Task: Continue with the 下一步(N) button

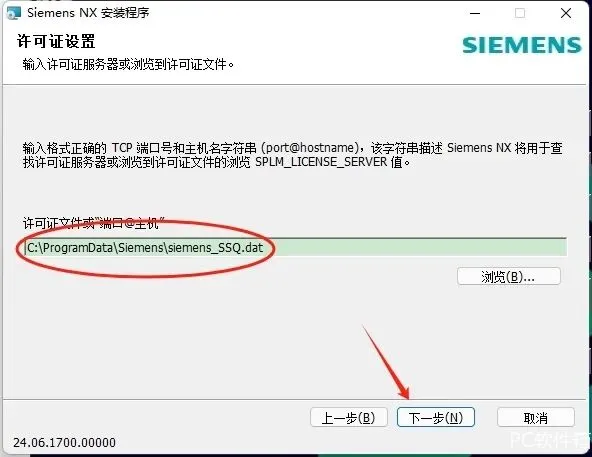Action: coord(436,418)
